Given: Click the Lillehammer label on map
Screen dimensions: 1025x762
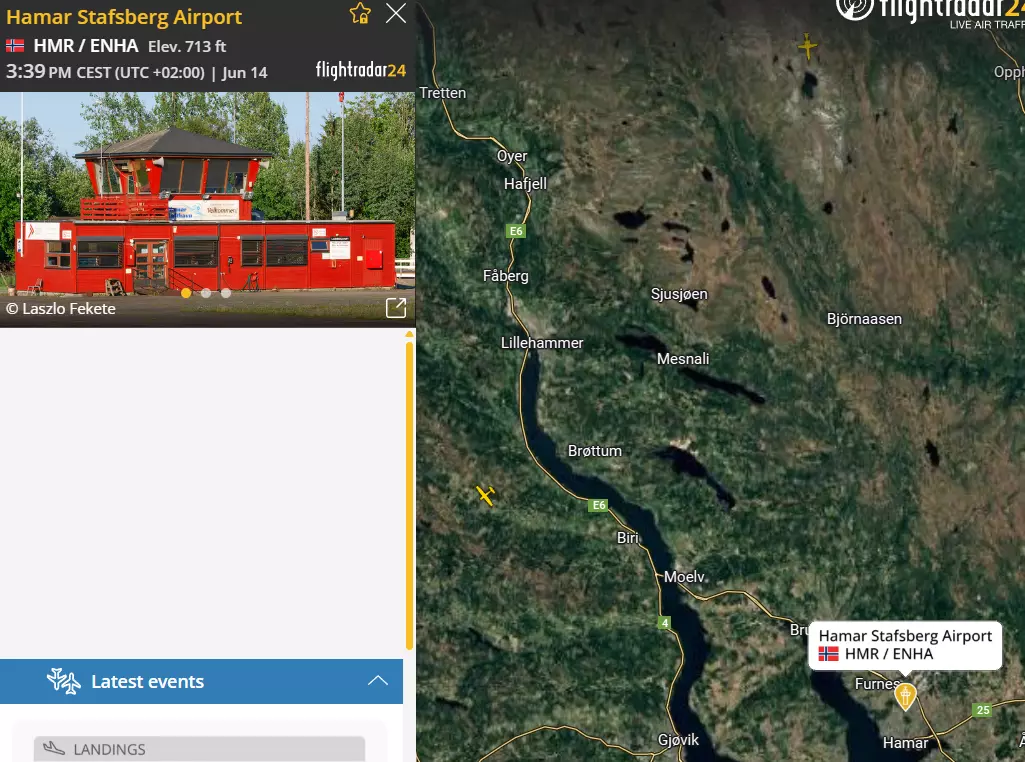Looking at the screenshot, I should pyautogui.click(x=542, y=342).
